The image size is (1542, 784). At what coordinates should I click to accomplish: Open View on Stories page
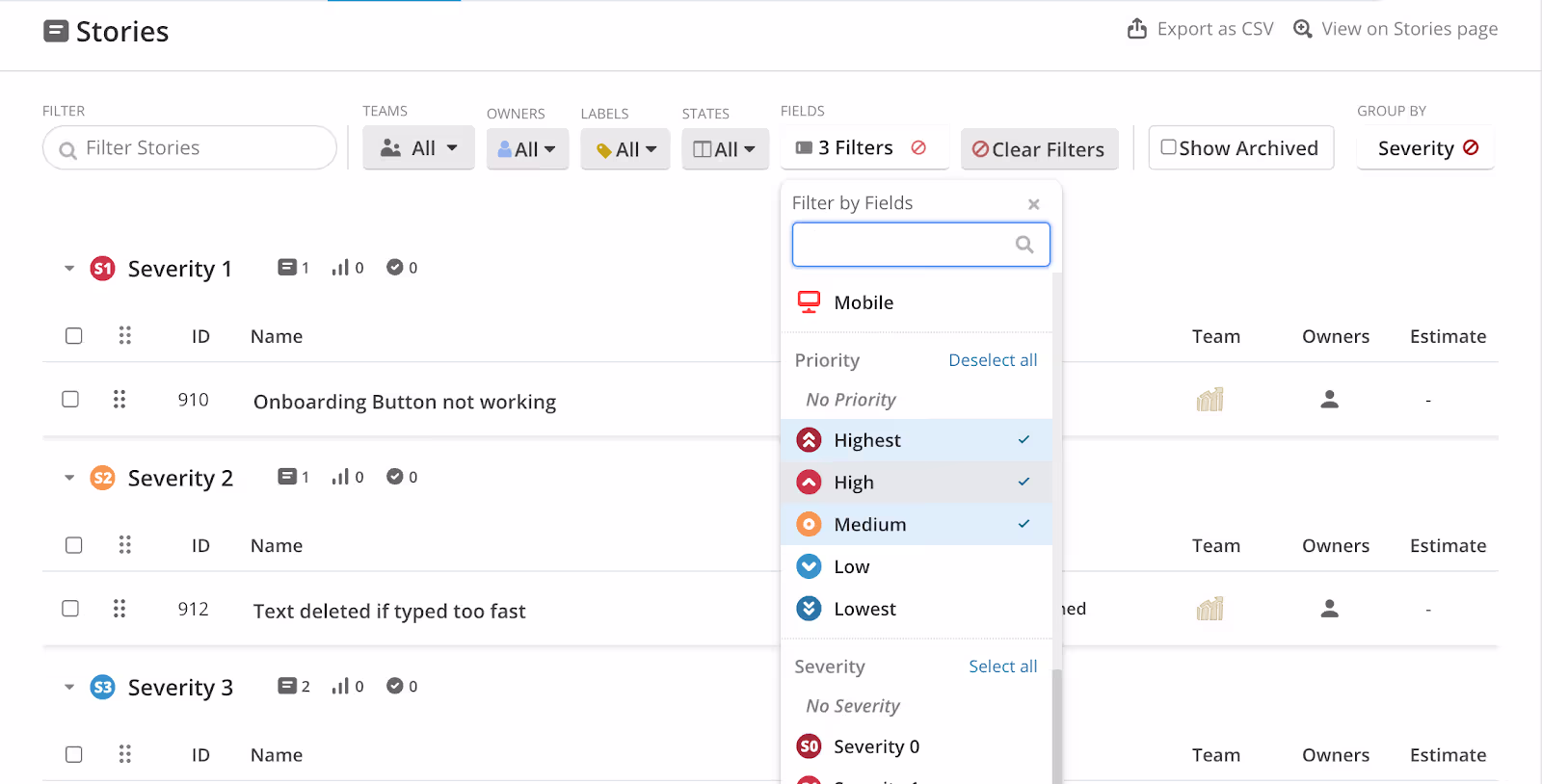[1395, 29]
